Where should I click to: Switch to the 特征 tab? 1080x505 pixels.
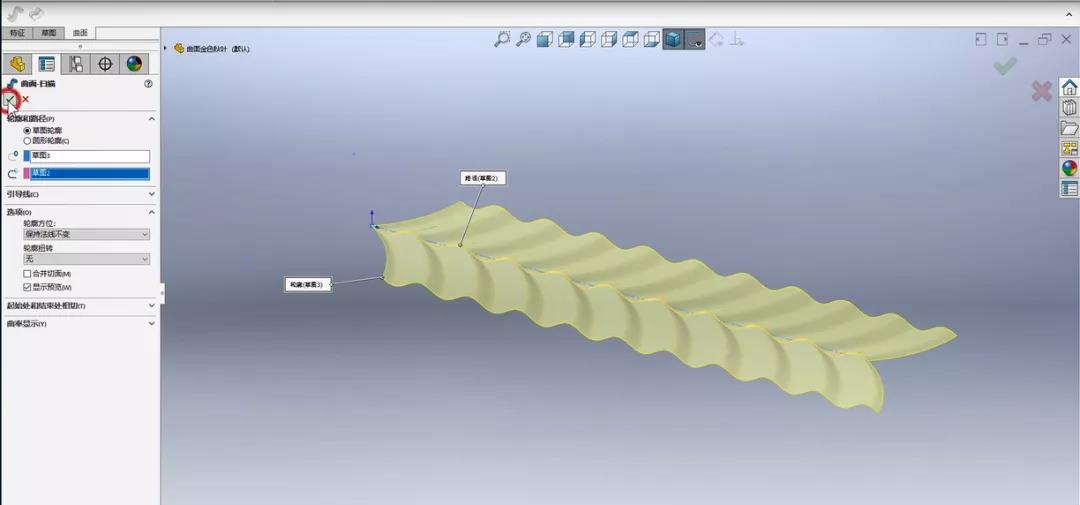tap(17, 32)
